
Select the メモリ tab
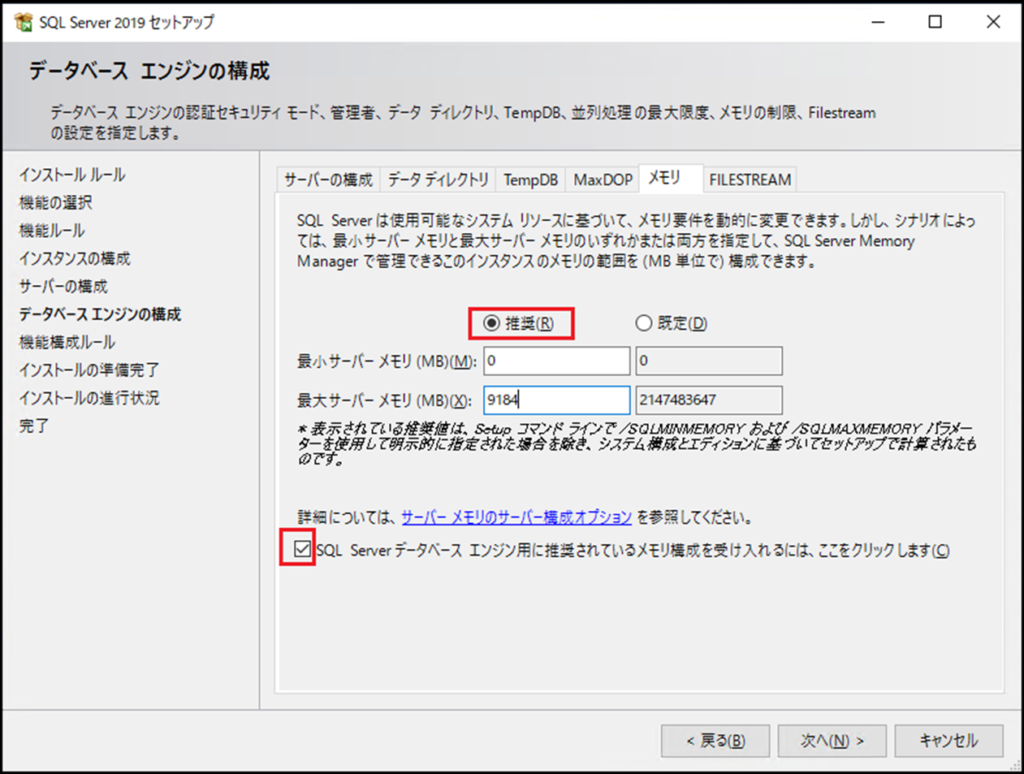(671, 178)
